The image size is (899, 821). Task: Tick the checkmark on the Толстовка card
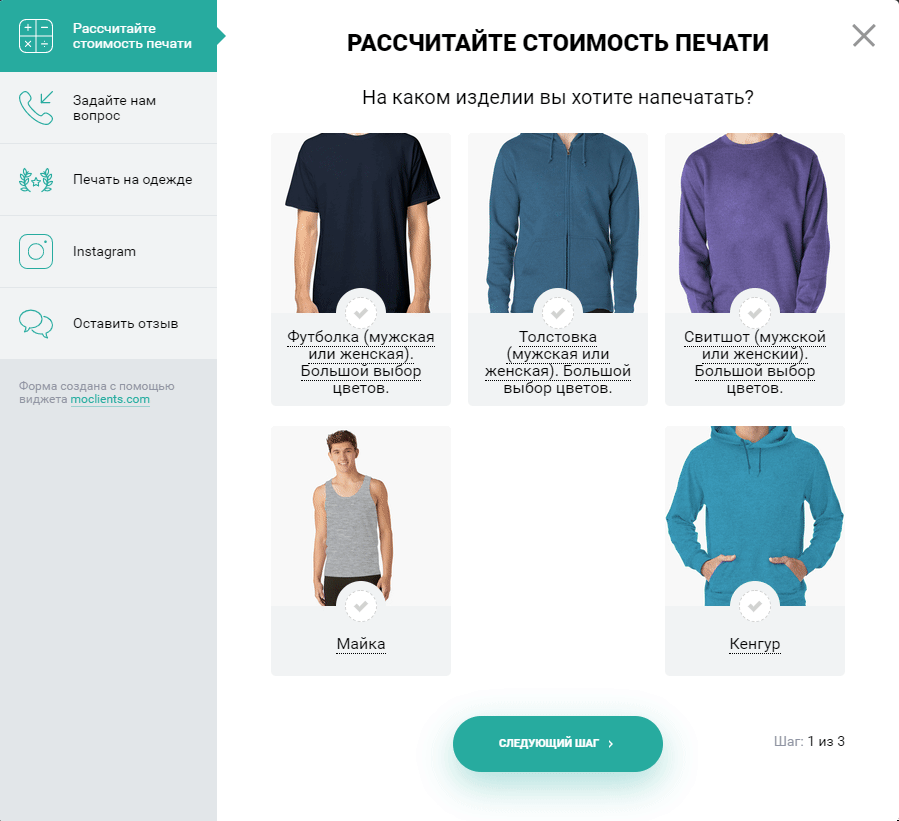pyautogui.click(x=558, y=313)
